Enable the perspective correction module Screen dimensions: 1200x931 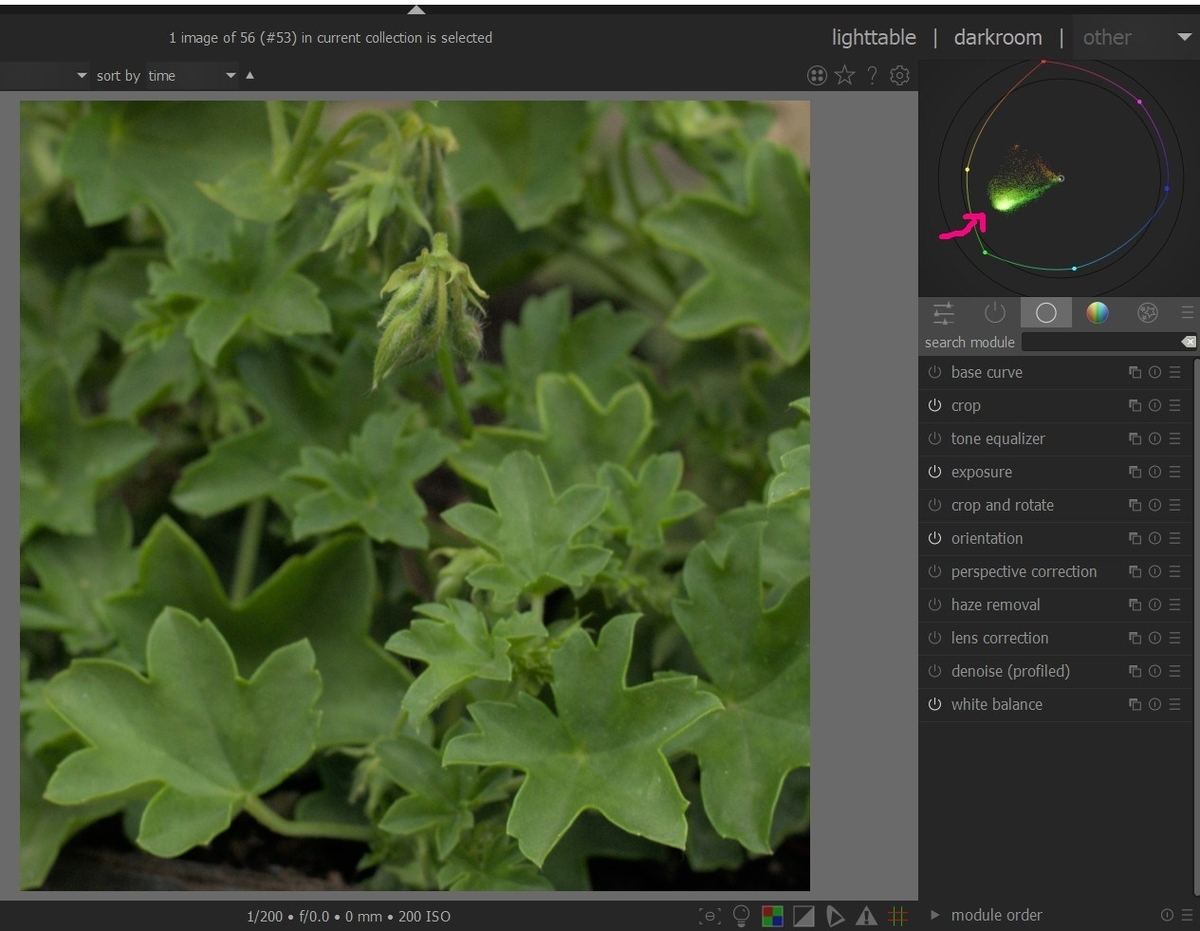coord(935,571)
